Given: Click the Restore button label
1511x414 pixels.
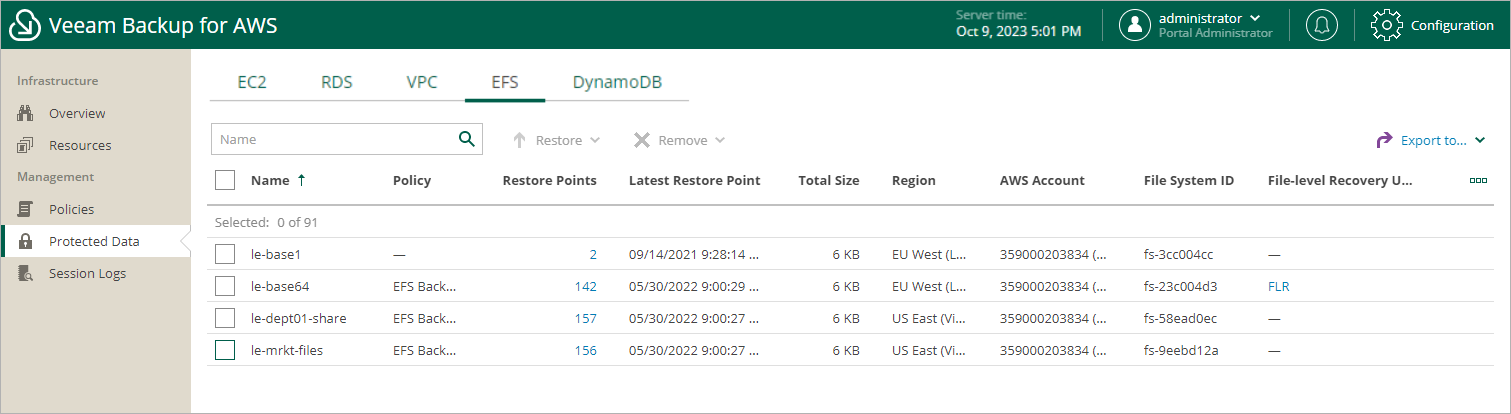Looking at the screenshot, I should (559, 141).
